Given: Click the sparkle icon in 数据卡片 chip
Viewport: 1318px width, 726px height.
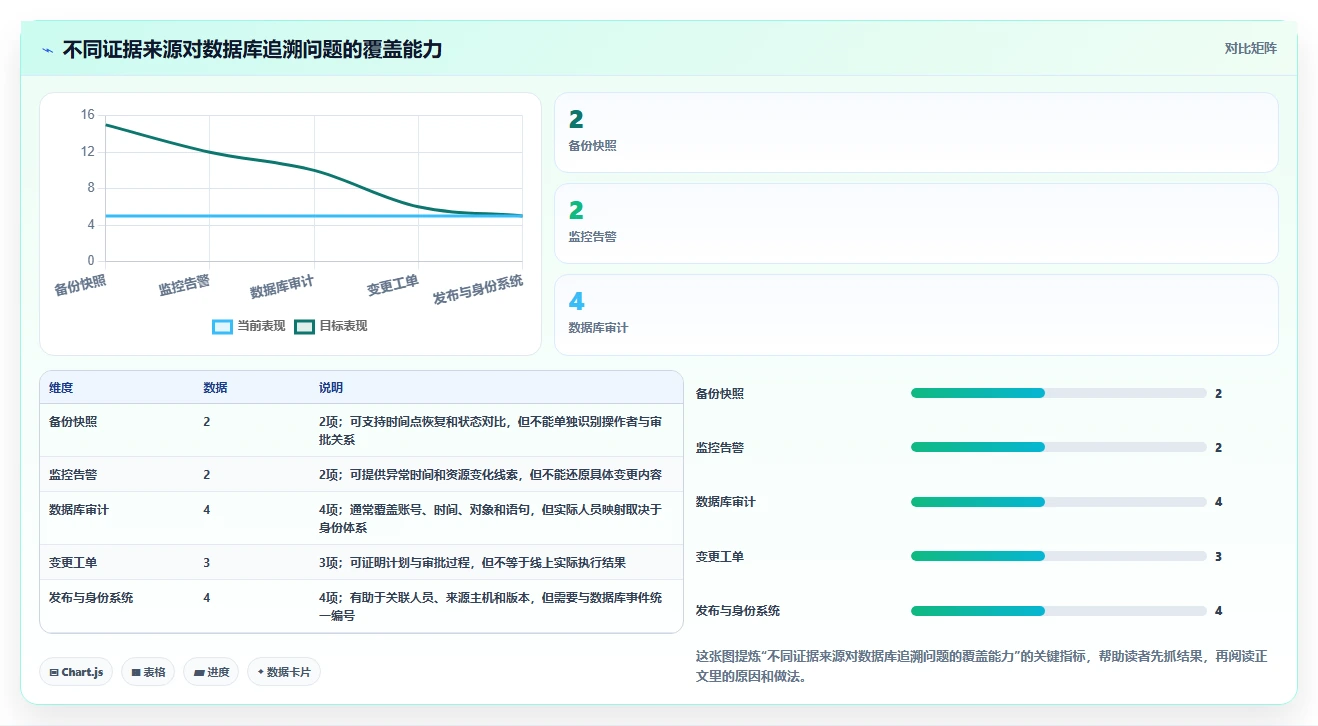Looking at the screenshot, I should point(261,672).
